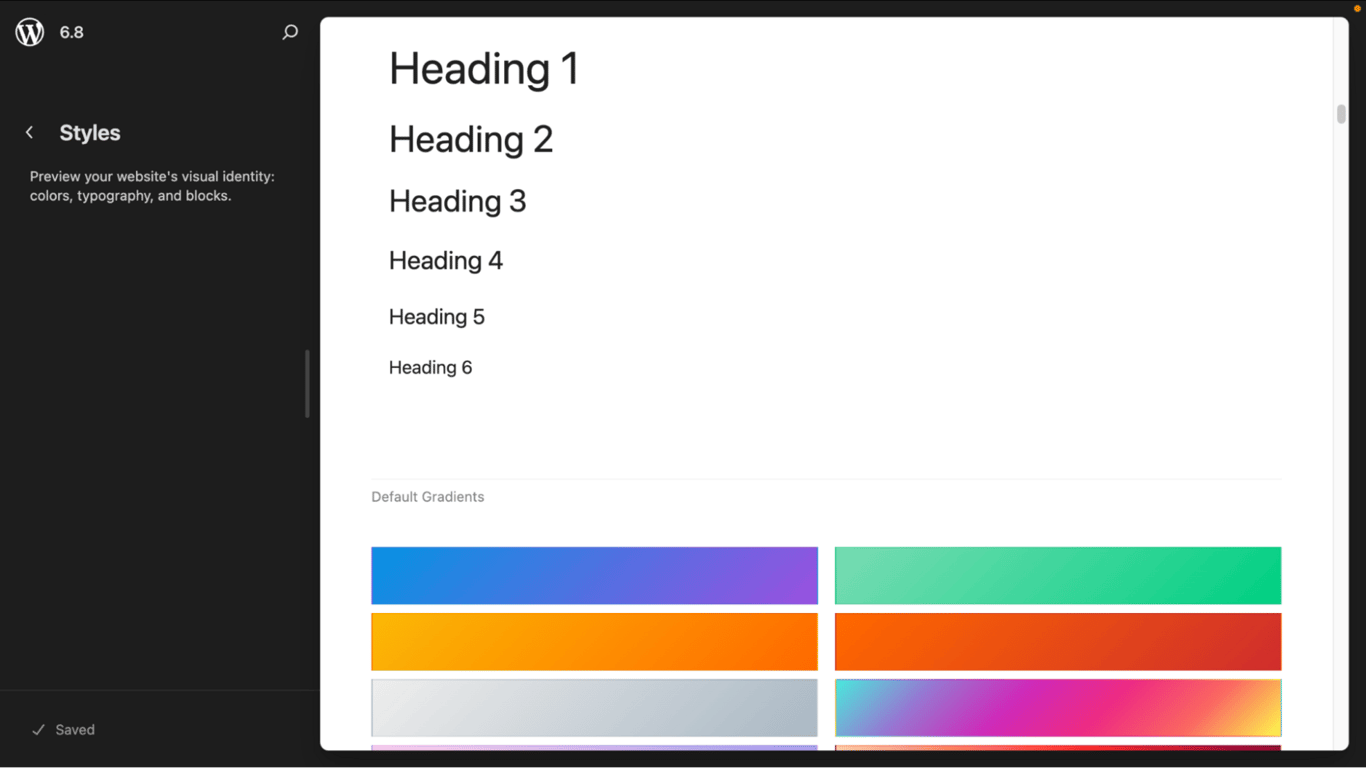Click the checkmark next to Saved
Viewport: 1366px width, 768px height.
coord(38,729)
